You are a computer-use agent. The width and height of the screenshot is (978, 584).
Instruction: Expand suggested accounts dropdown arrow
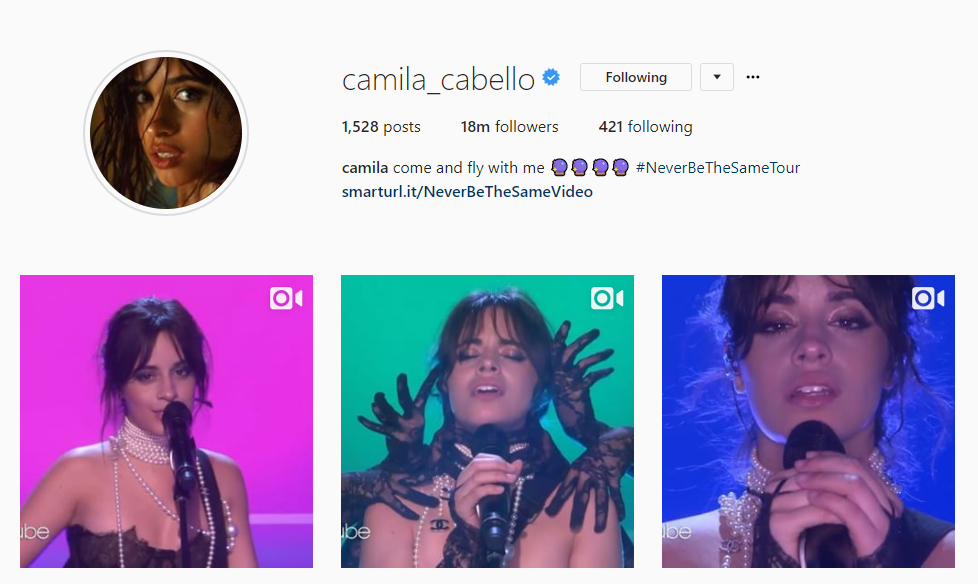coord(717,77)
